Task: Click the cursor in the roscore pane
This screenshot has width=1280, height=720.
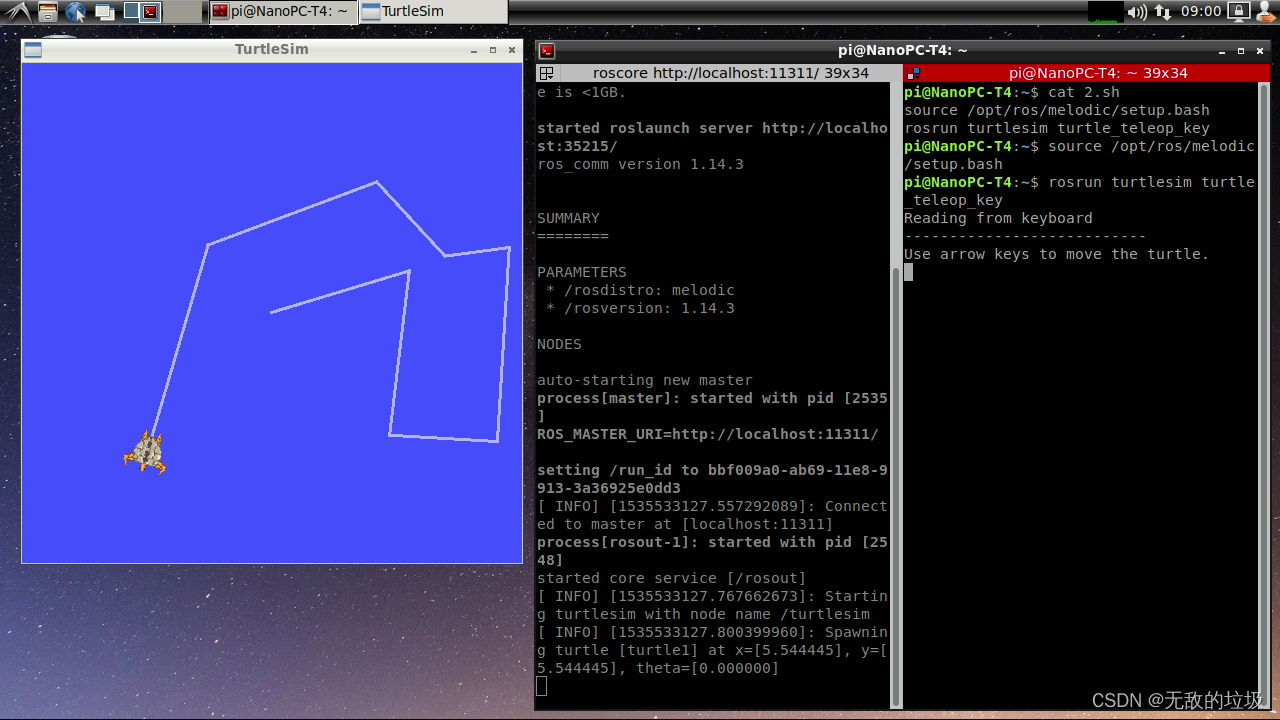Action: click(x=542, y=686)
